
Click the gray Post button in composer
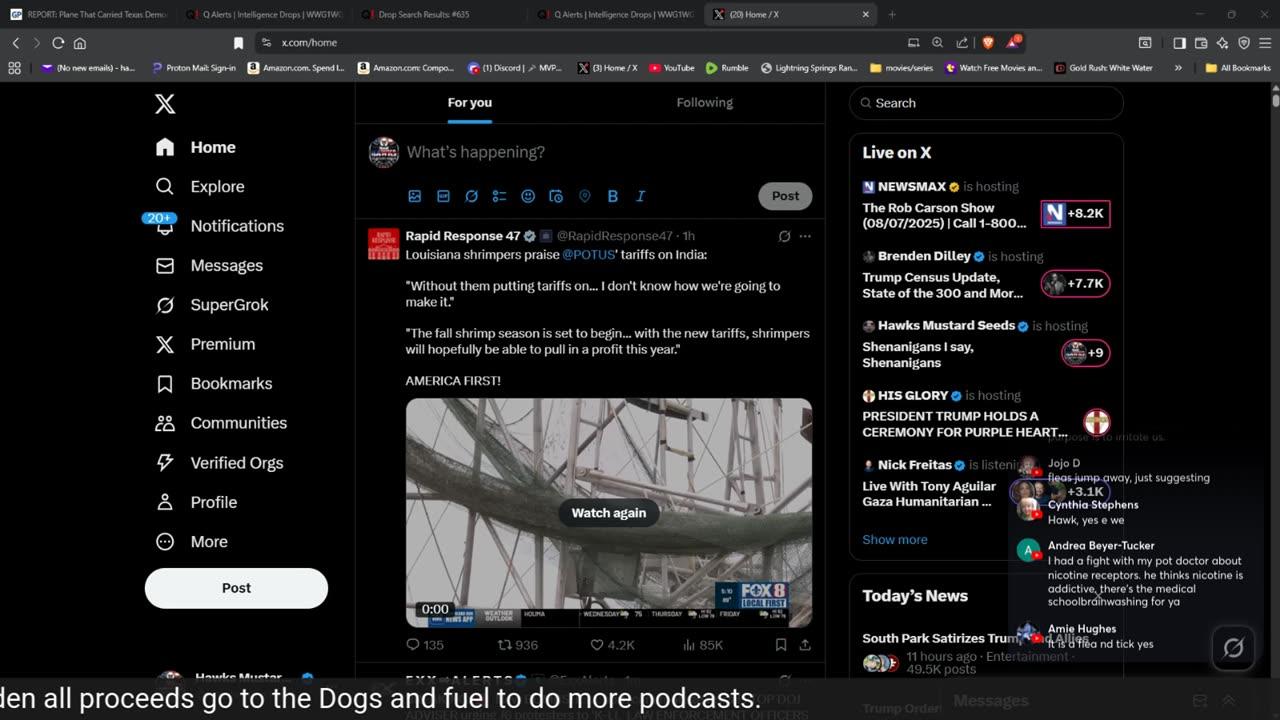pos(785,196)
